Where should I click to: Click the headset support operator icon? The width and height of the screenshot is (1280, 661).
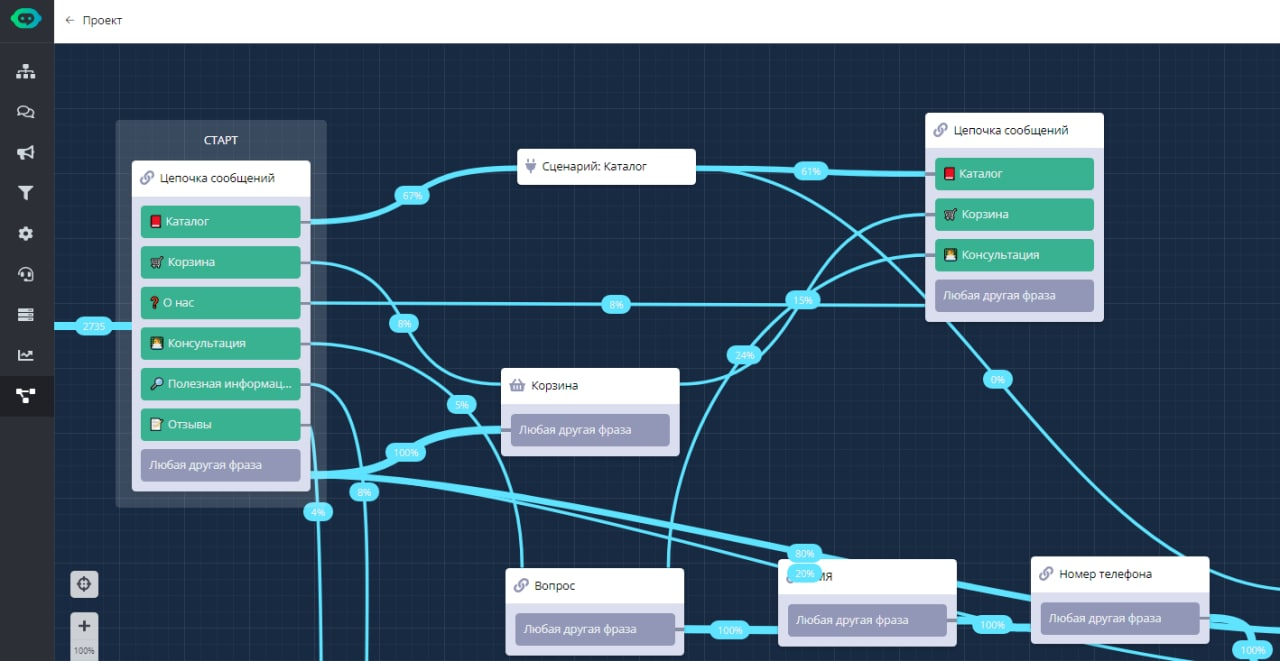click(26, 274)
